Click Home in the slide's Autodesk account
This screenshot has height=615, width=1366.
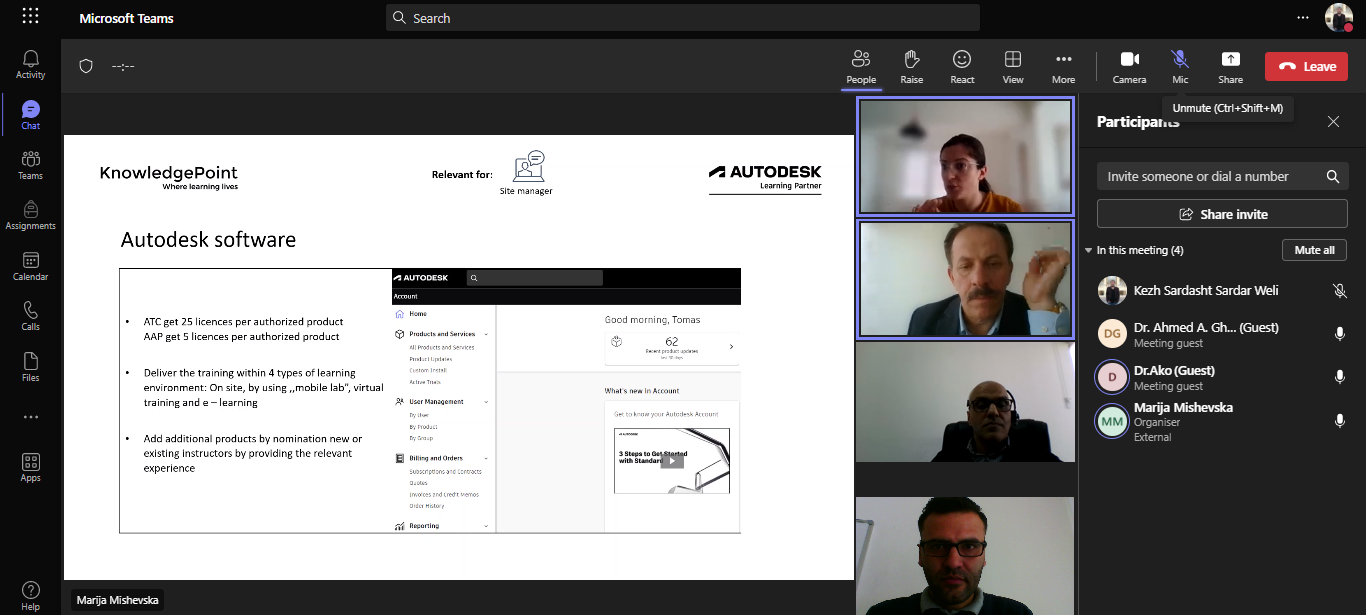coord(417,314)
